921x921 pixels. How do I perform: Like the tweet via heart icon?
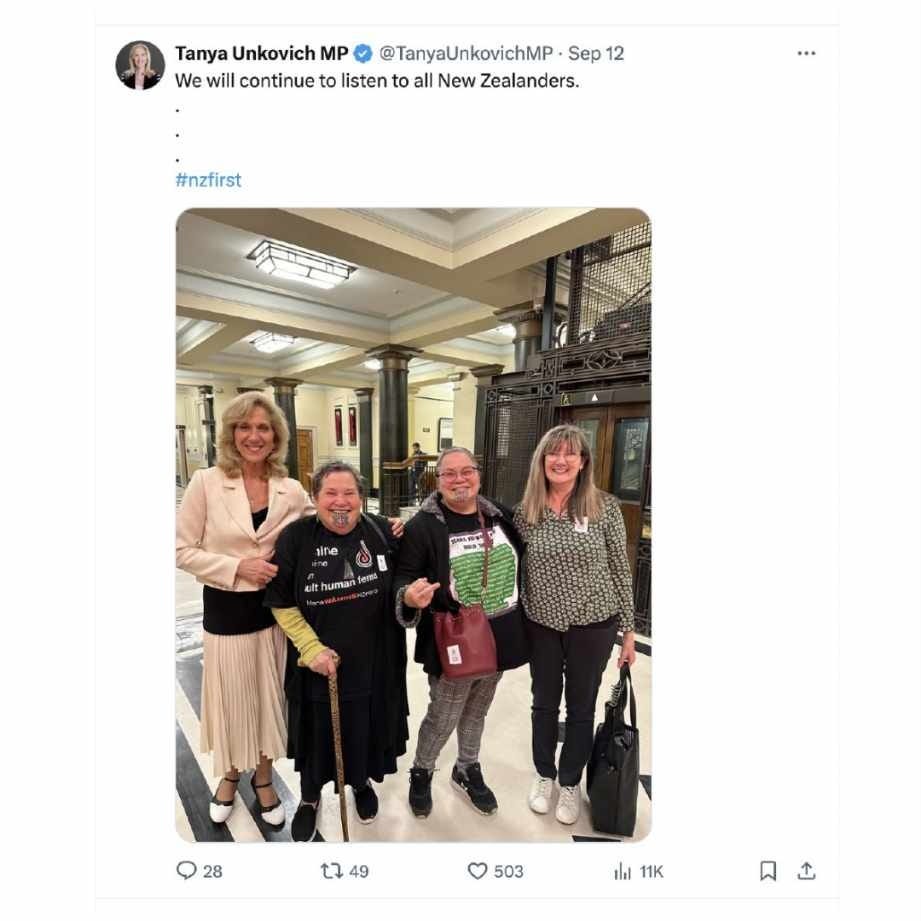477,870
